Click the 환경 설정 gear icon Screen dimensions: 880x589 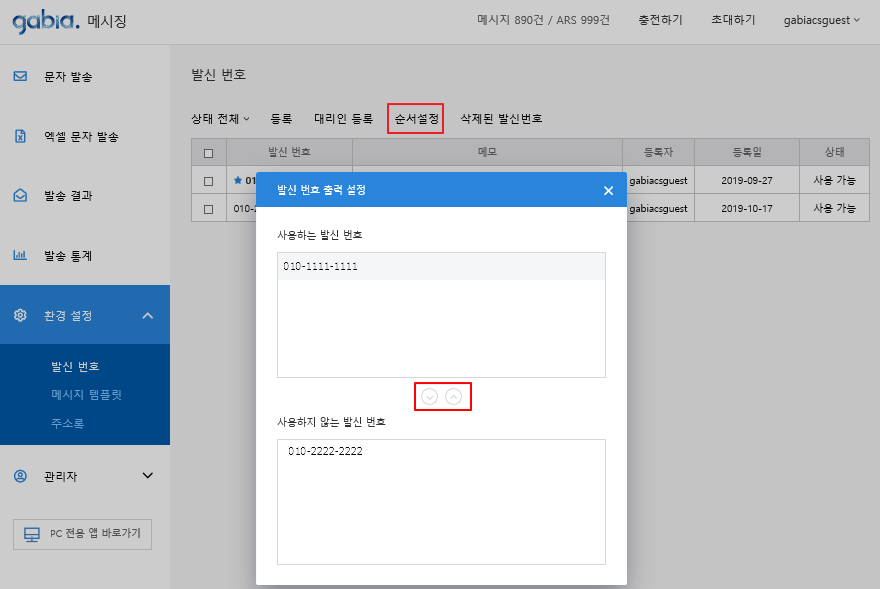(20, 315)
